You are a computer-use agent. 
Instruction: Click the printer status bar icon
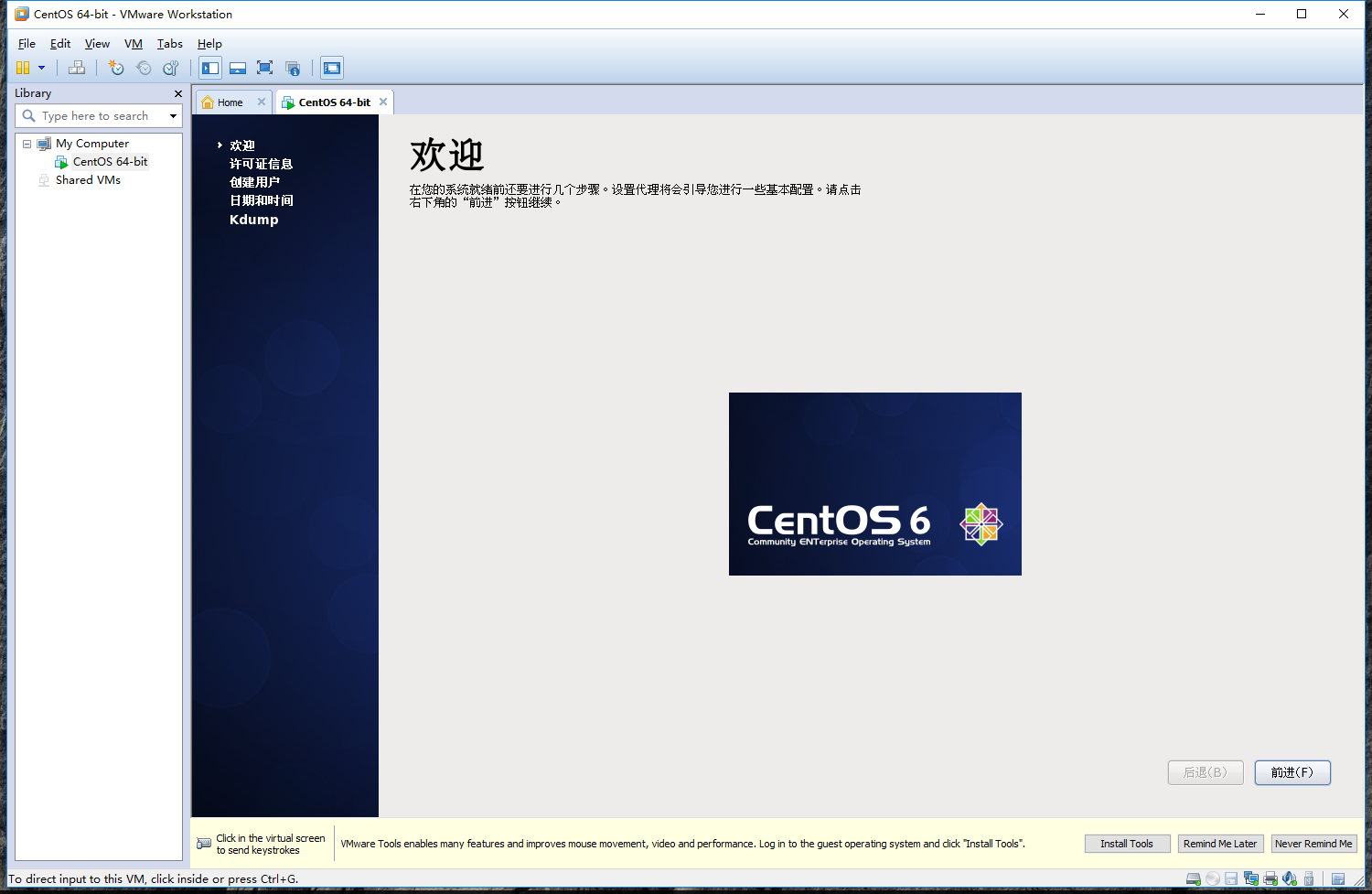click(1270, 879)
